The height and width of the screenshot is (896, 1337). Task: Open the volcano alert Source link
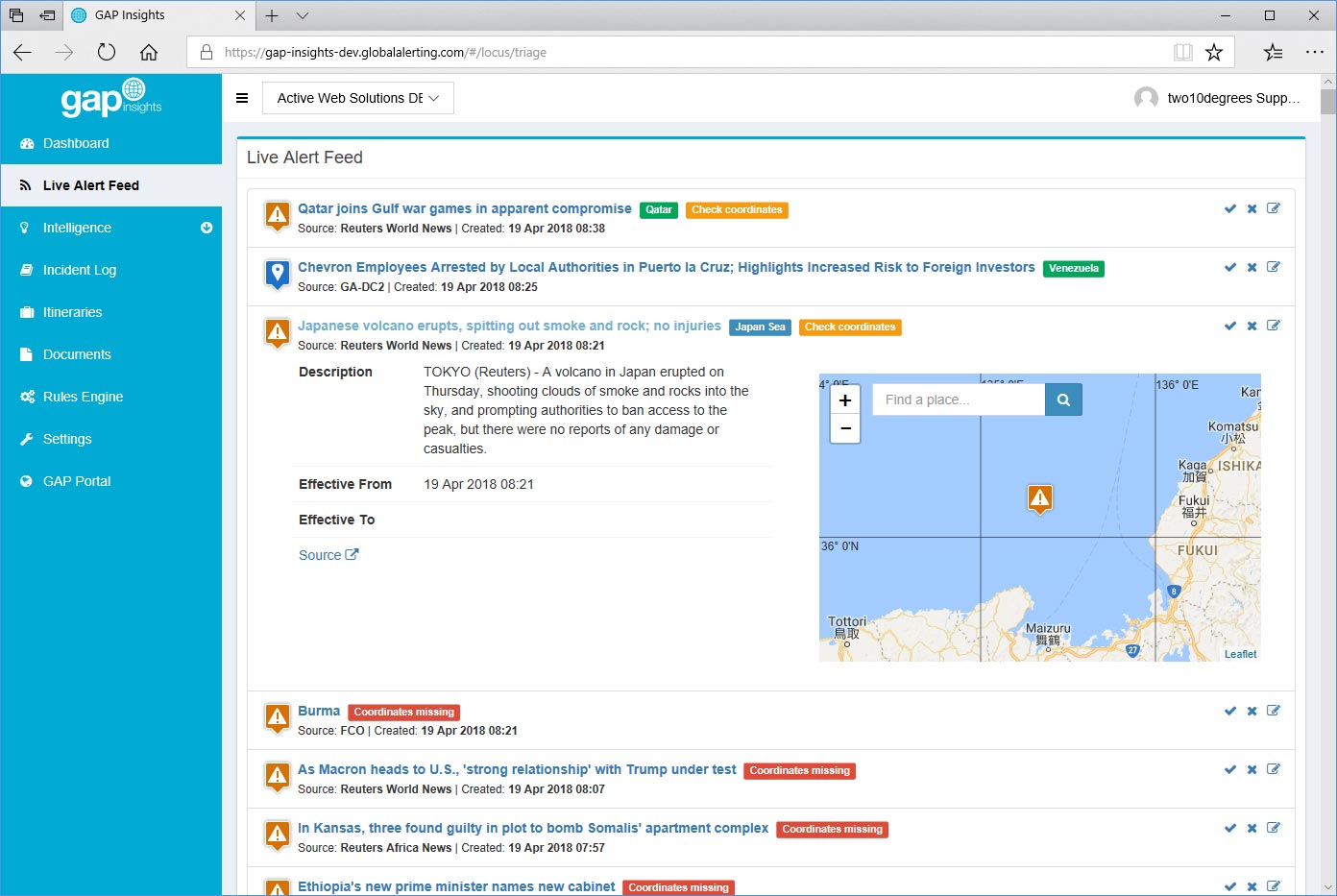click(328, 555)
